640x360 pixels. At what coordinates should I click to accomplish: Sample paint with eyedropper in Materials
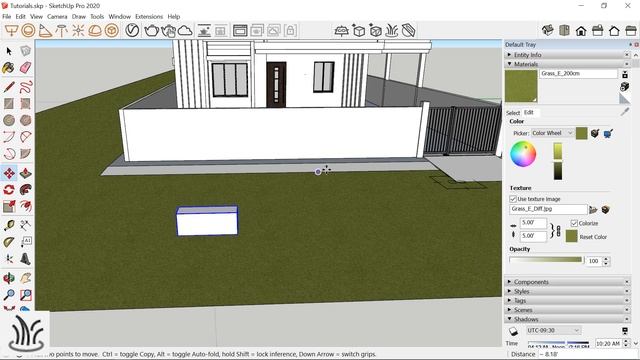click(624, 111)
